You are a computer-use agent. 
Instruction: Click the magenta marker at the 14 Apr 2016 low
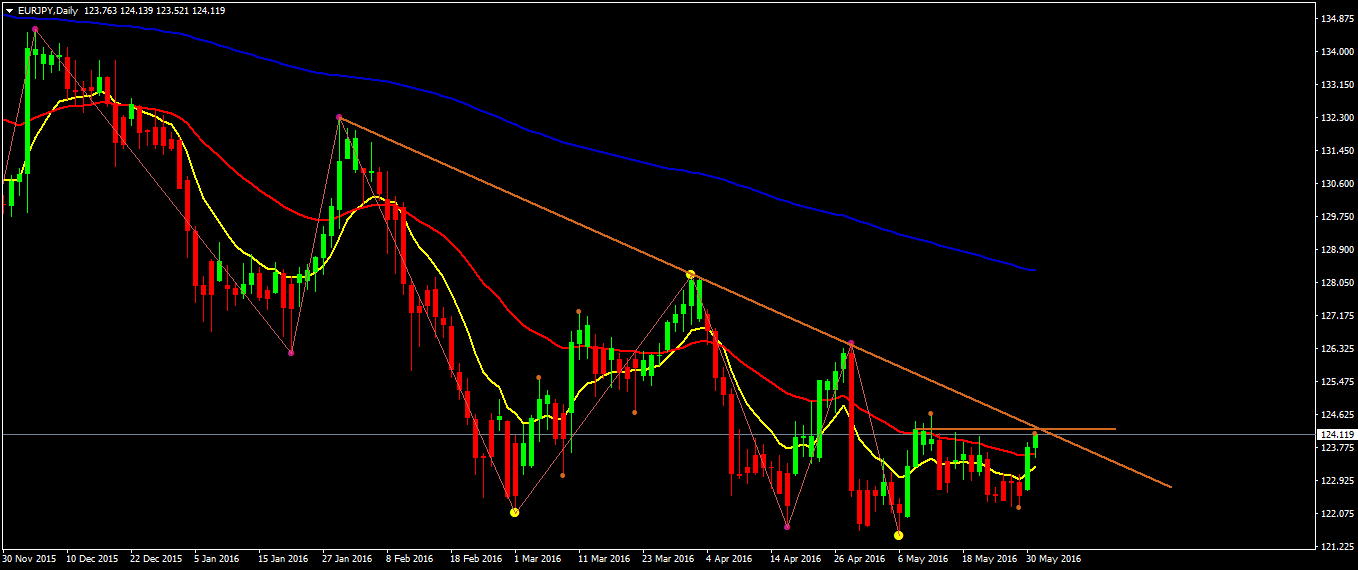coord(788,526)
